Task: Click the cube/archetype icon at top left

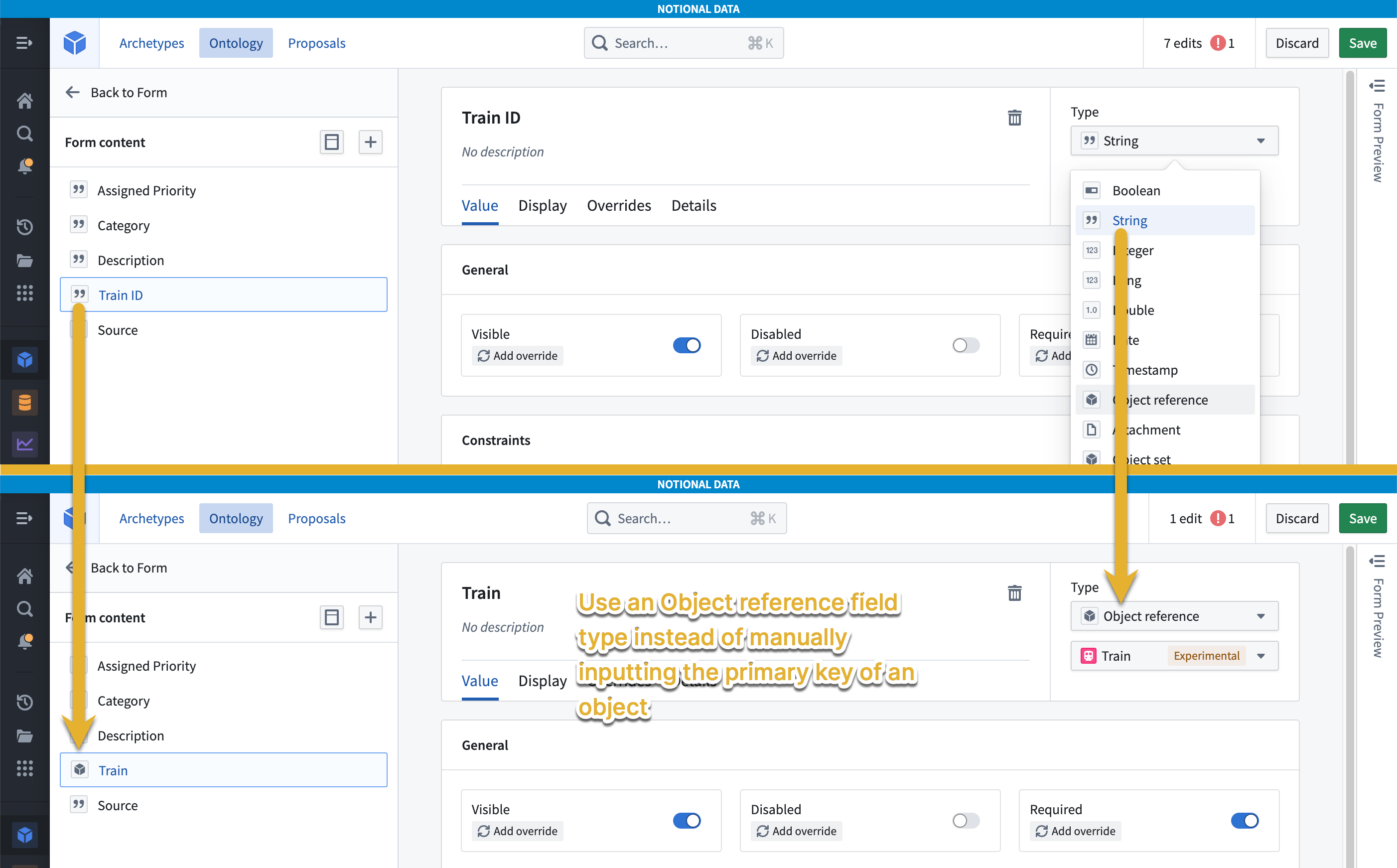Action: pyautogui.click(x=75, y=43)
